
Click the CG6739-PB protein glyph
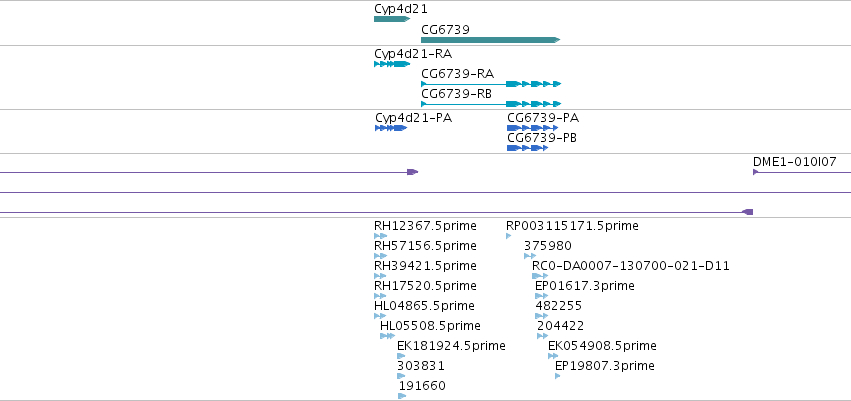[528, 148]
